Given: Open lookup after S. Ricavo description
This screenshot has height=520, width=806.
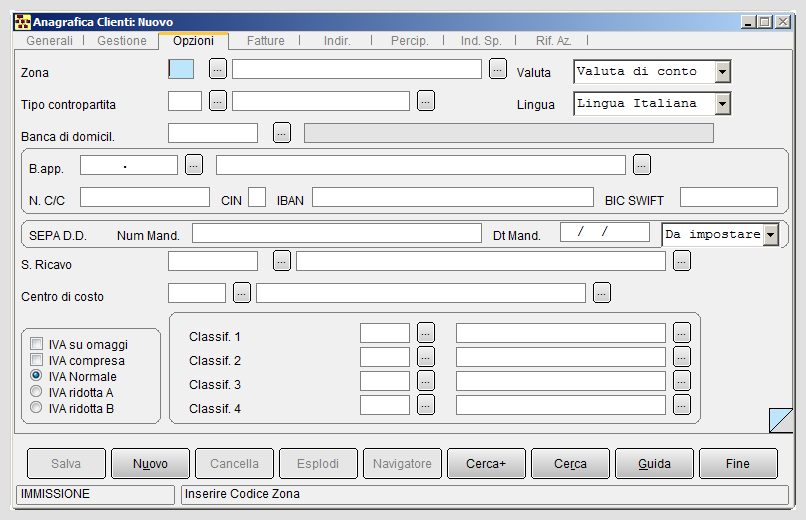Looking at the screenshot, I should (682, 261).
